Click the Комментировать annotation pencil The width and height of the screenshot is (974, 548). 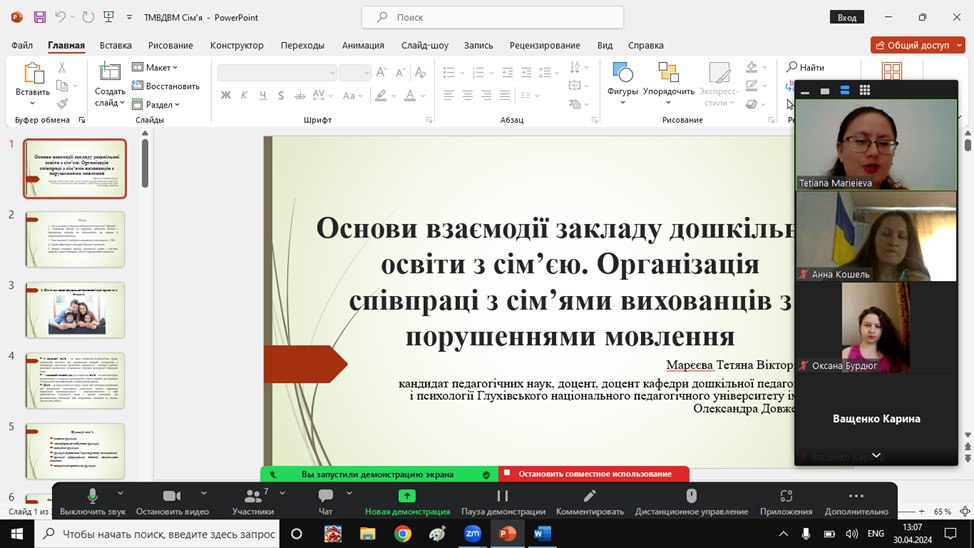pos(590,497)
